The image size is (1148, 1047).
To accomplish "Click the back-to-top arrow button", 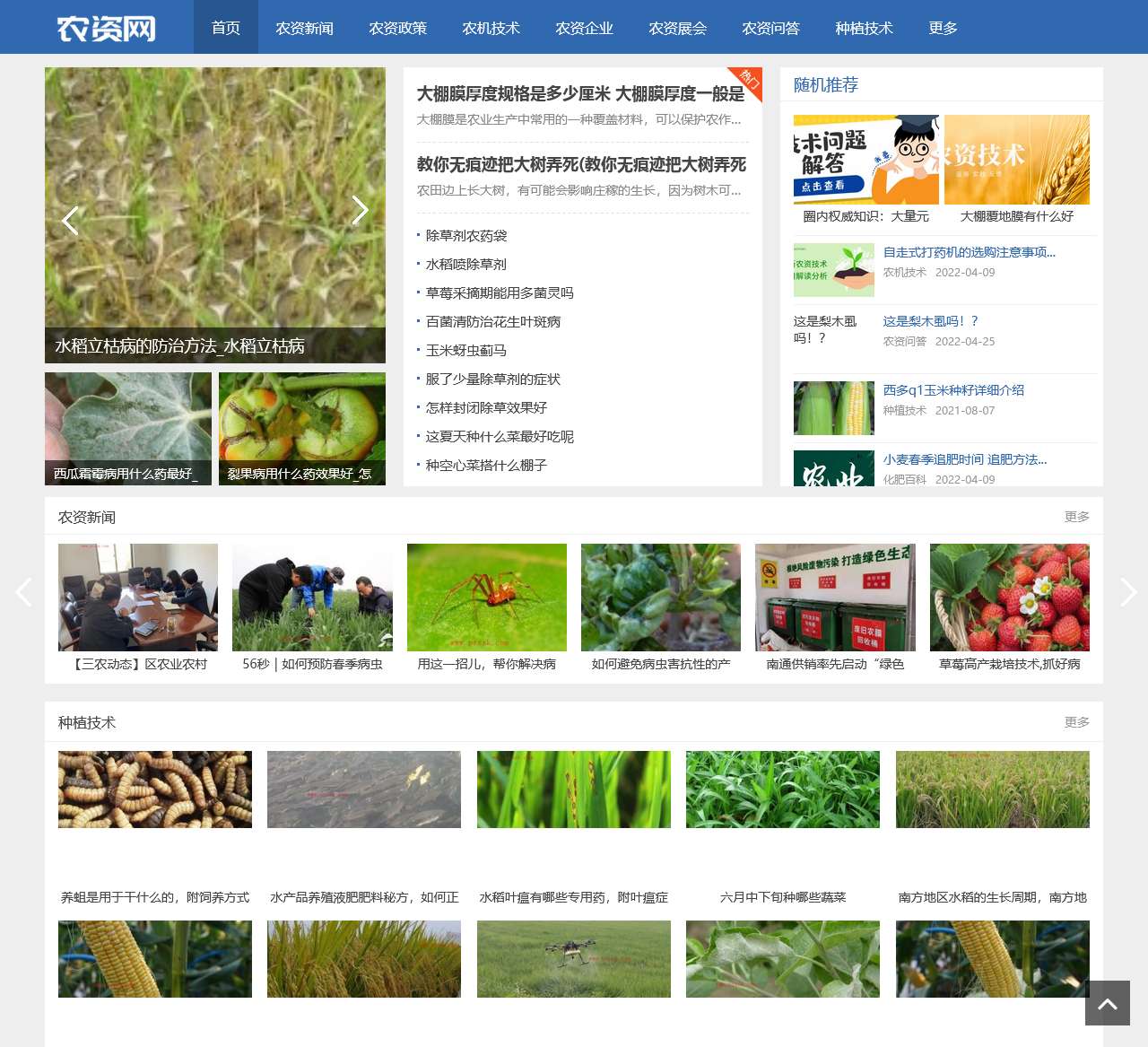I will (1108, 1003).
